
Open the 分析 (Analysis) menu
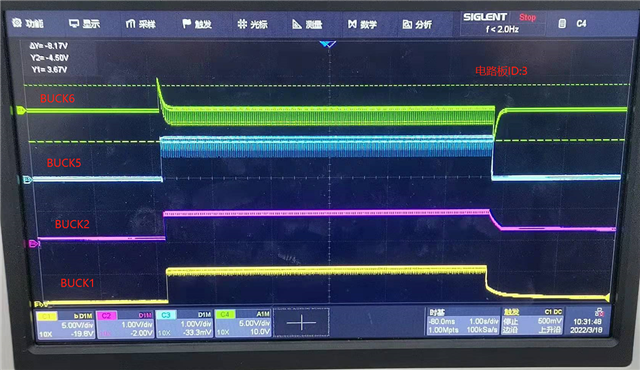pyautogui.click(x=417, y=24)
